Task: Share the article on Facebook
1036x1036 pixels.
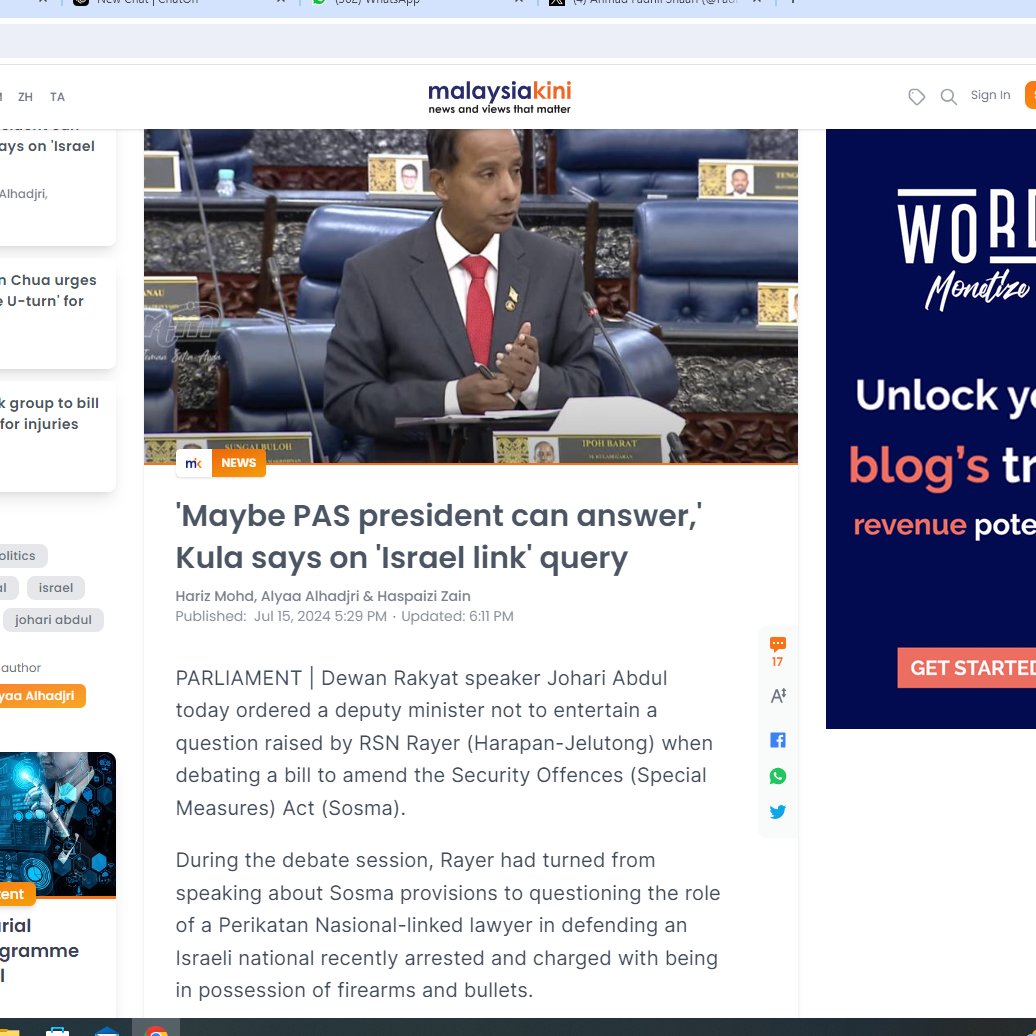Action: tap(778, 740)
